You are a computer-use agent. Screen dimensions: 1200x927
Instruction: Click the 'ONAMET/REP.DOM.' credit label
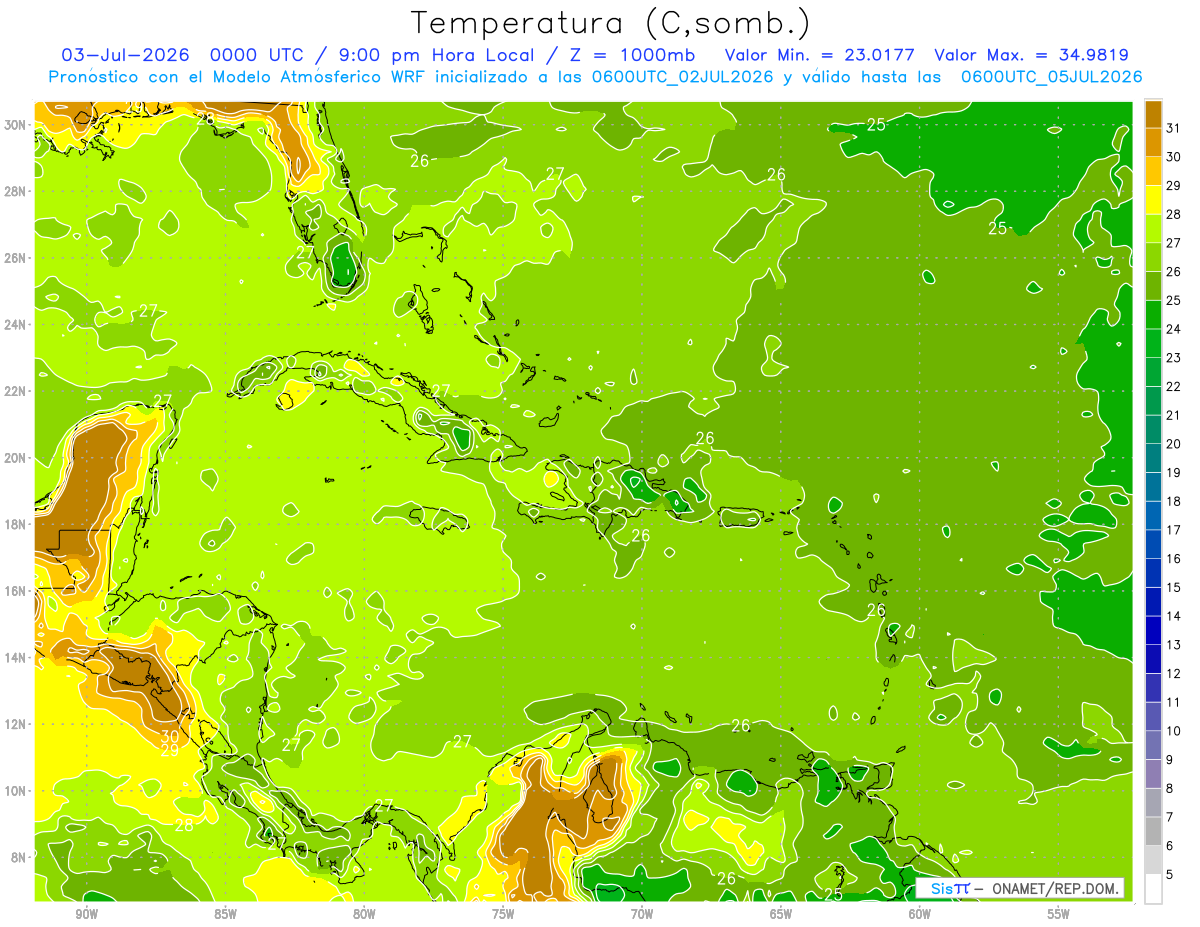(x=1056, y=888)
